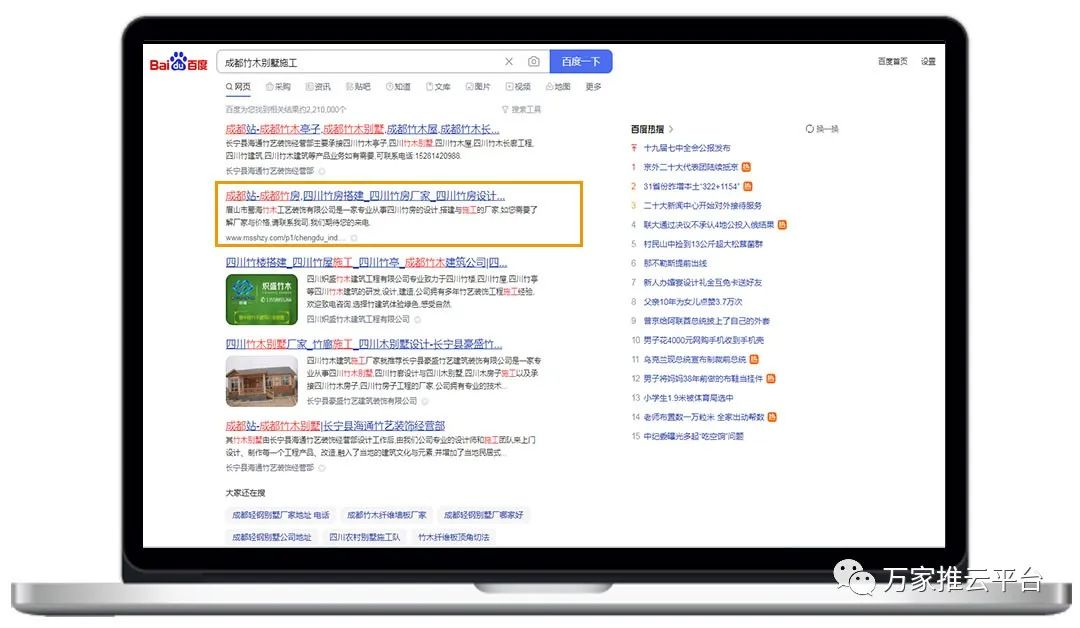Expand the 更多 more menu

593,87
